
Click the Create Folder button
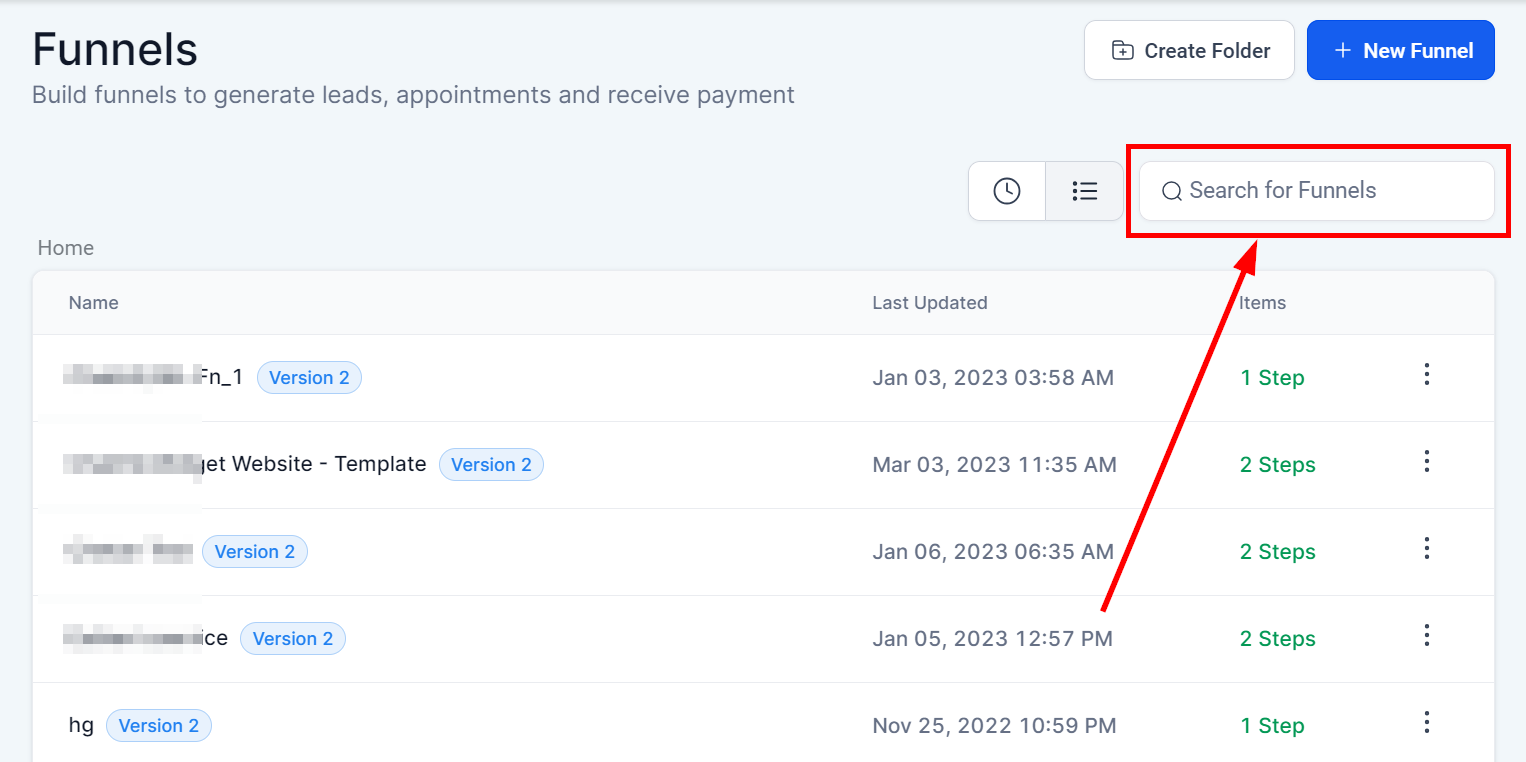(x=1189, y=50)
